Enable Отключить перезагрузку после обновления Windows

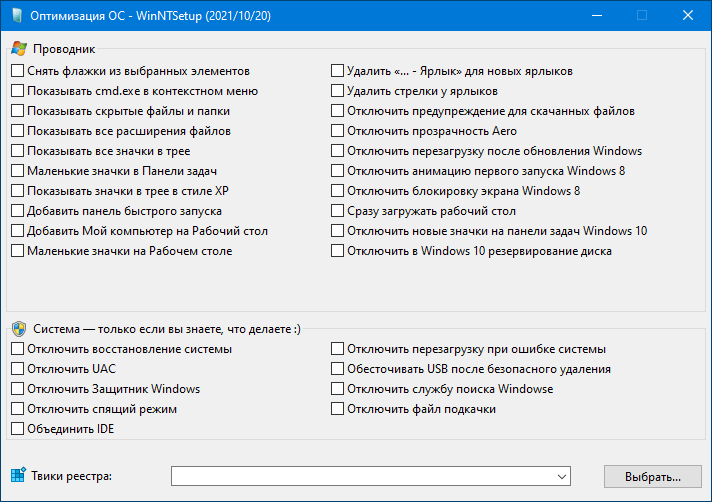(337, 151)
